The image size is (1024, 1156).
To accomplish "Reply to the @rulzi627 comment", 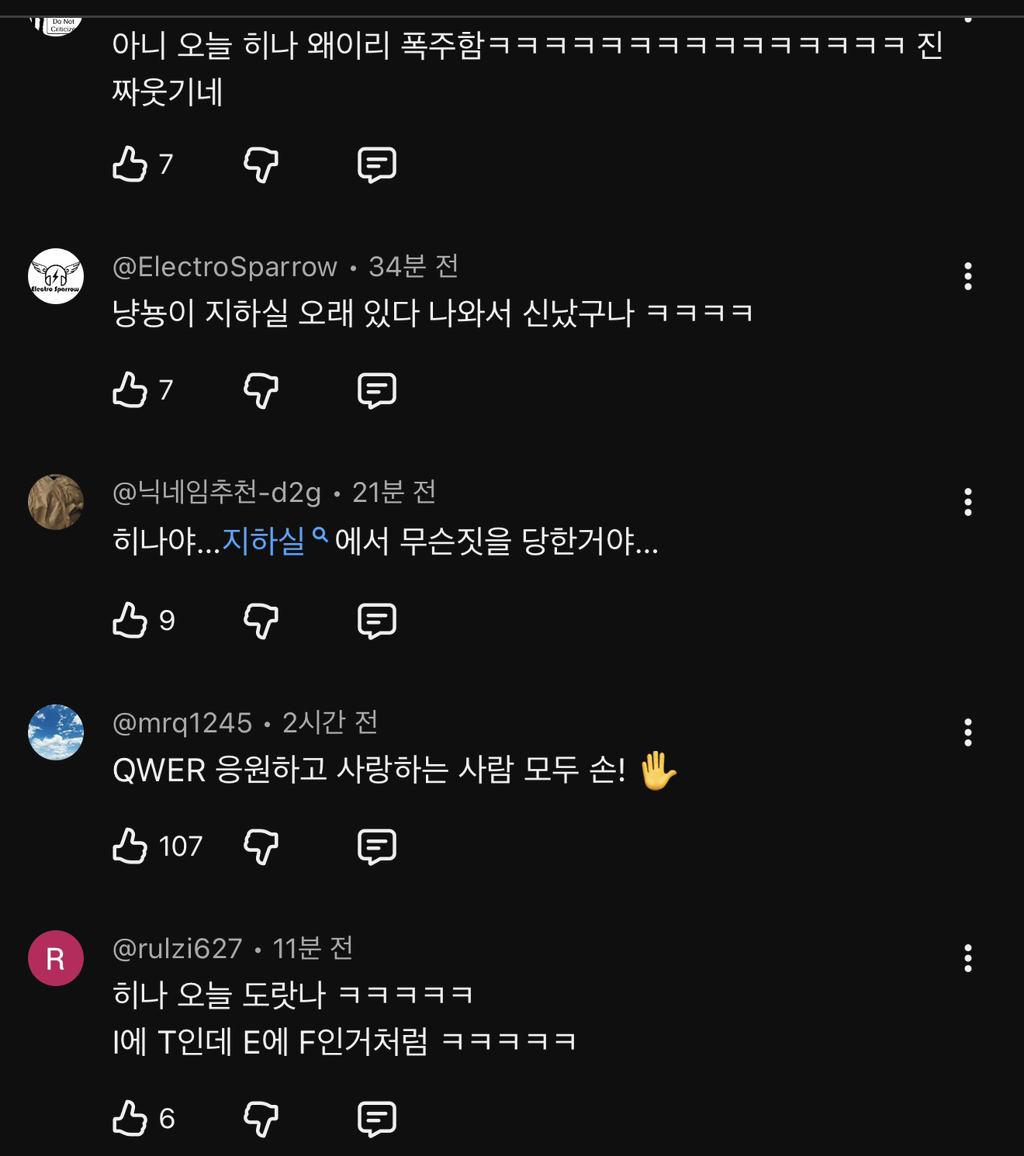I will pyautogui.click(x=377, y=1118).
